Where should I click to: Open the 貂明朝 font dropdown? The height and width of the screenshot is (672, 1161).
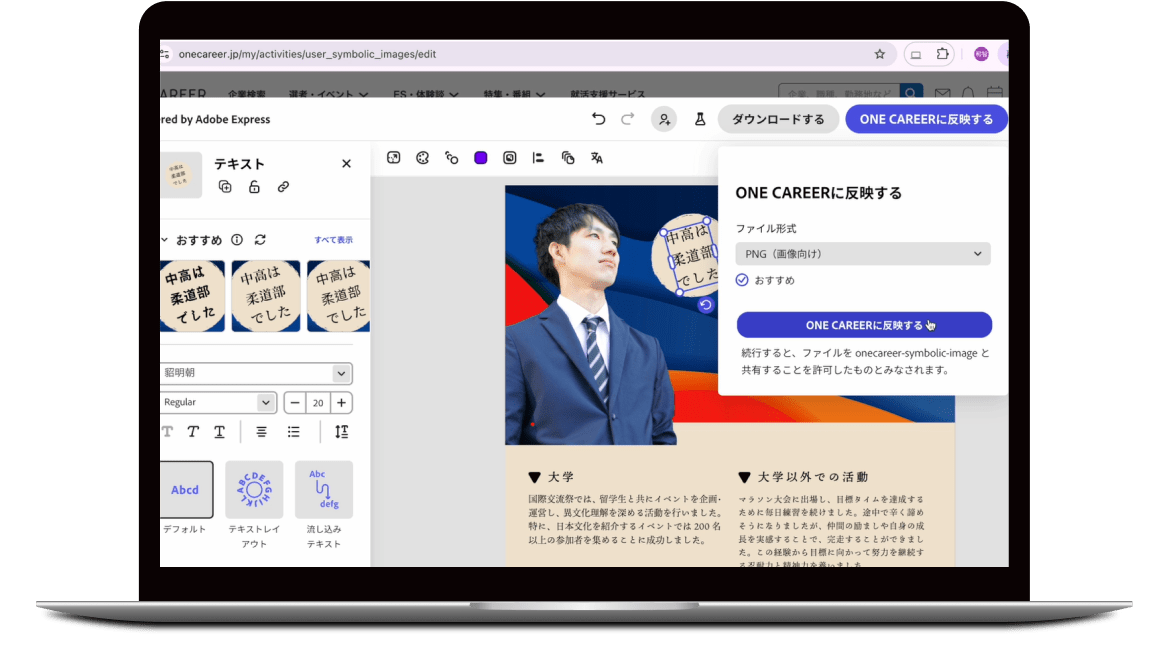(256, 373)
